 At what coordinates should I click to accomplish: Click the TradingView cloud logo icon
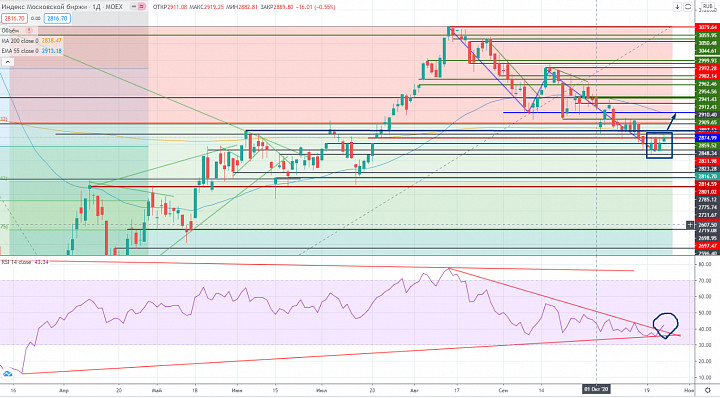[x=7, y=374]
